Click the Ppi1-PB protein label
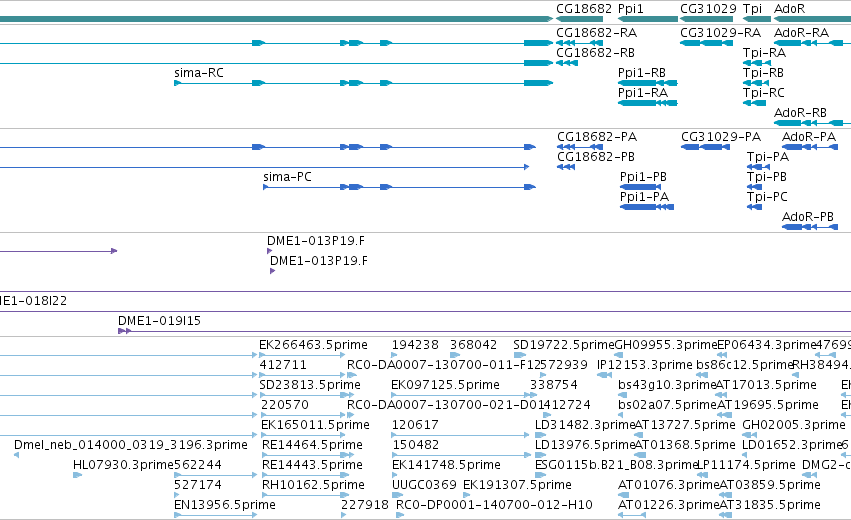851x520 pixels. [643, 177]
